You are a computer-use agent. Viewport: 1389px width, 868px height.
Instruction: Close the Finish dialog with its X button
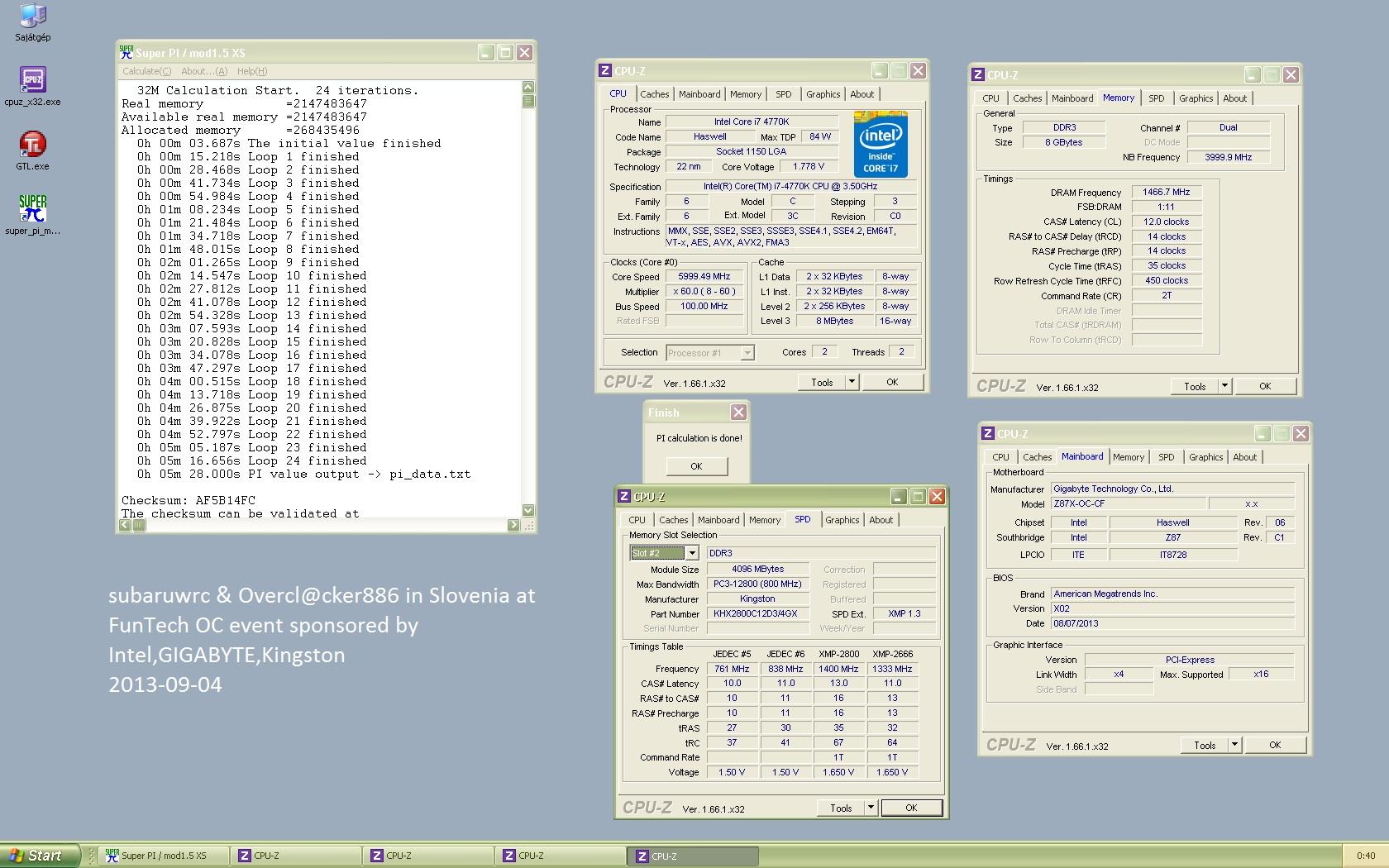(x=738, y=413)
